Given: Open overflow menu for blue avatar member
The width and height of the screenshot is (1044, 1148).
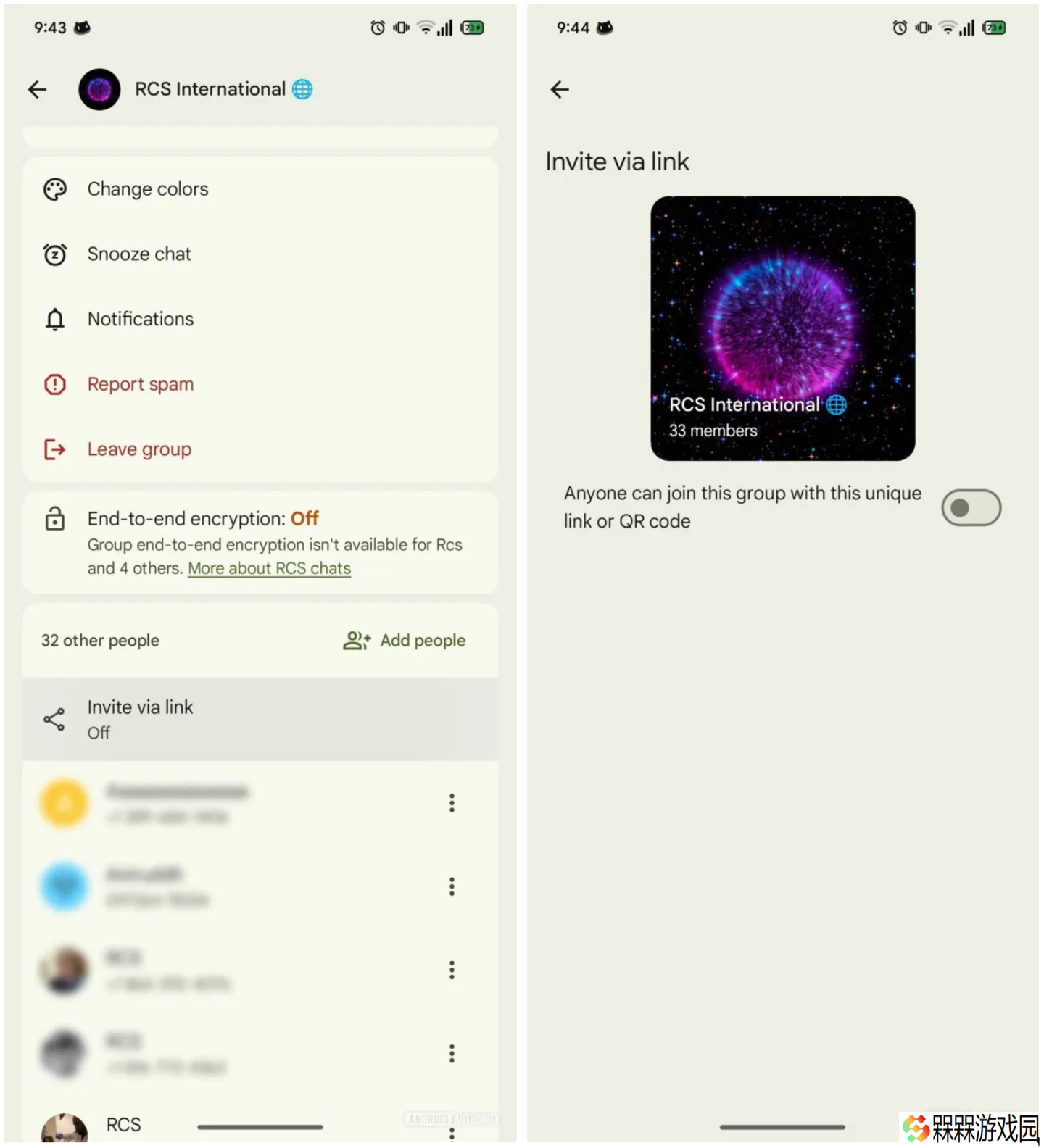Looking at the screenshot, I should (x=452, y=886).
